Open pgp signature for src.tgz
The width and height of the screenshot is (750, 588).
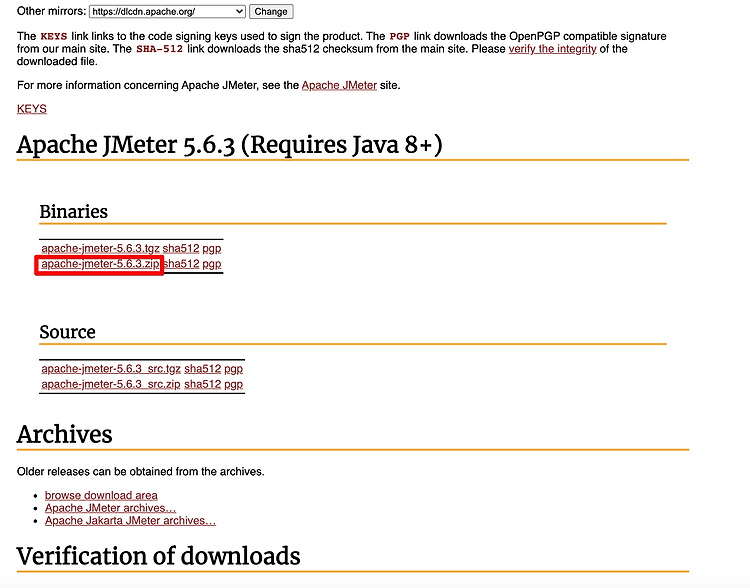[233, 369]
